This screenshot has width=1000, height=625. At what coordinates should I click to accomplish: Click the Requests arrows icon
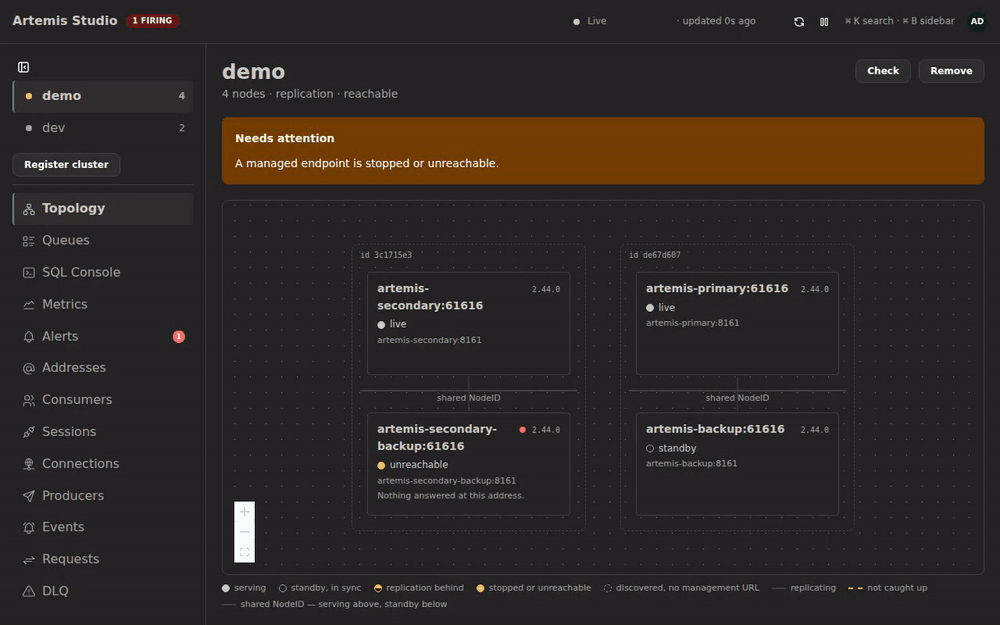click(x=29, y=560)
